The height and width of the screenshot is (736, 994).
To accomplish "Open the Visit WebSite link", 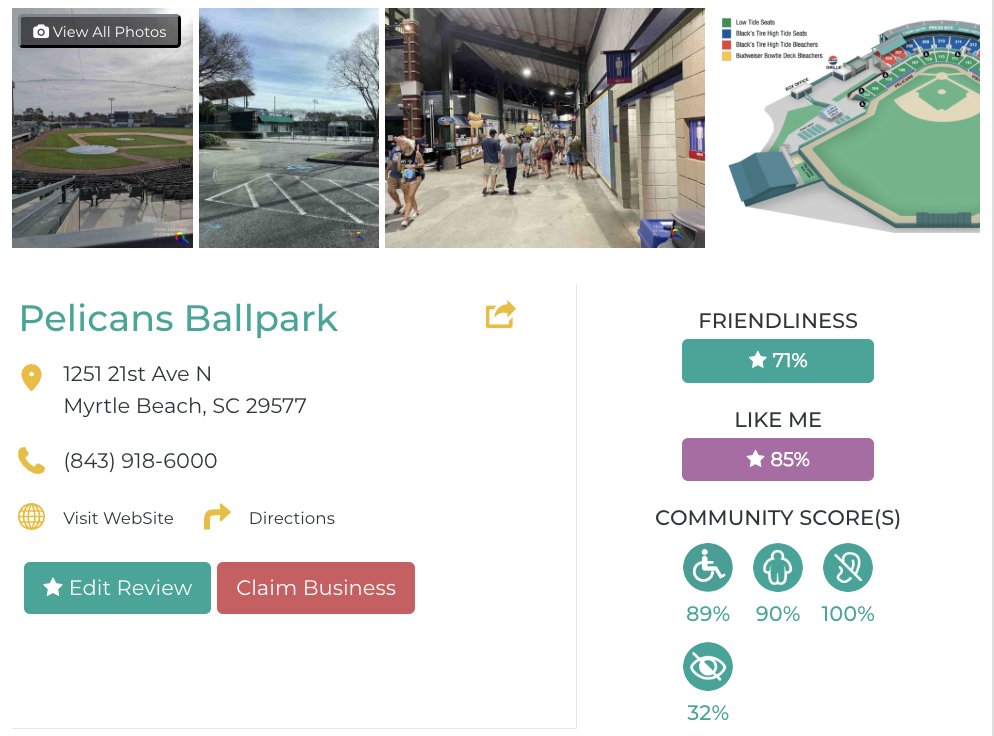I will tap(118, 518).
